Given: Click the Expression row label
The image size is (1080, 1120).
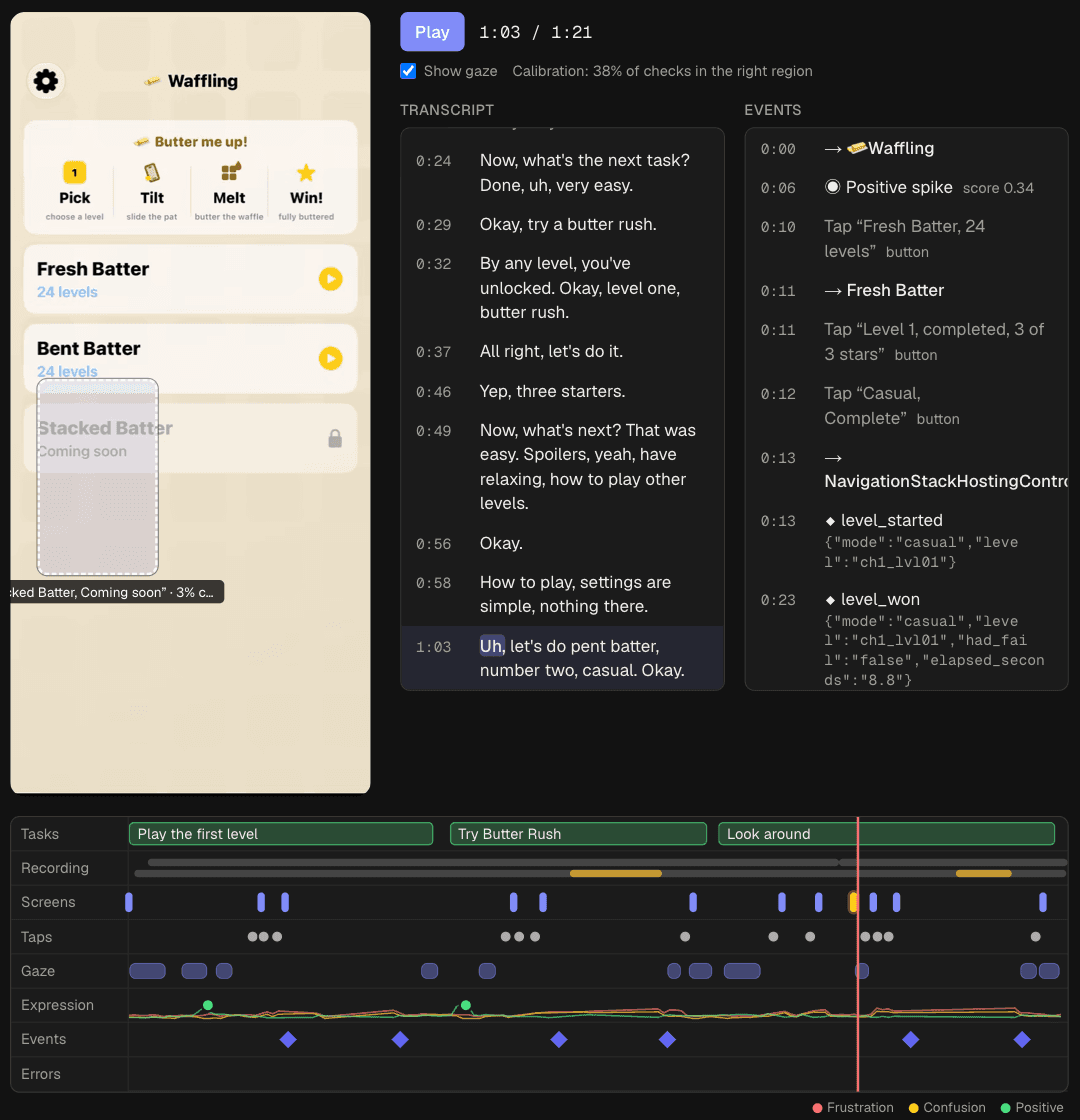Looking at the screenshot, I should click(57, 1005).
